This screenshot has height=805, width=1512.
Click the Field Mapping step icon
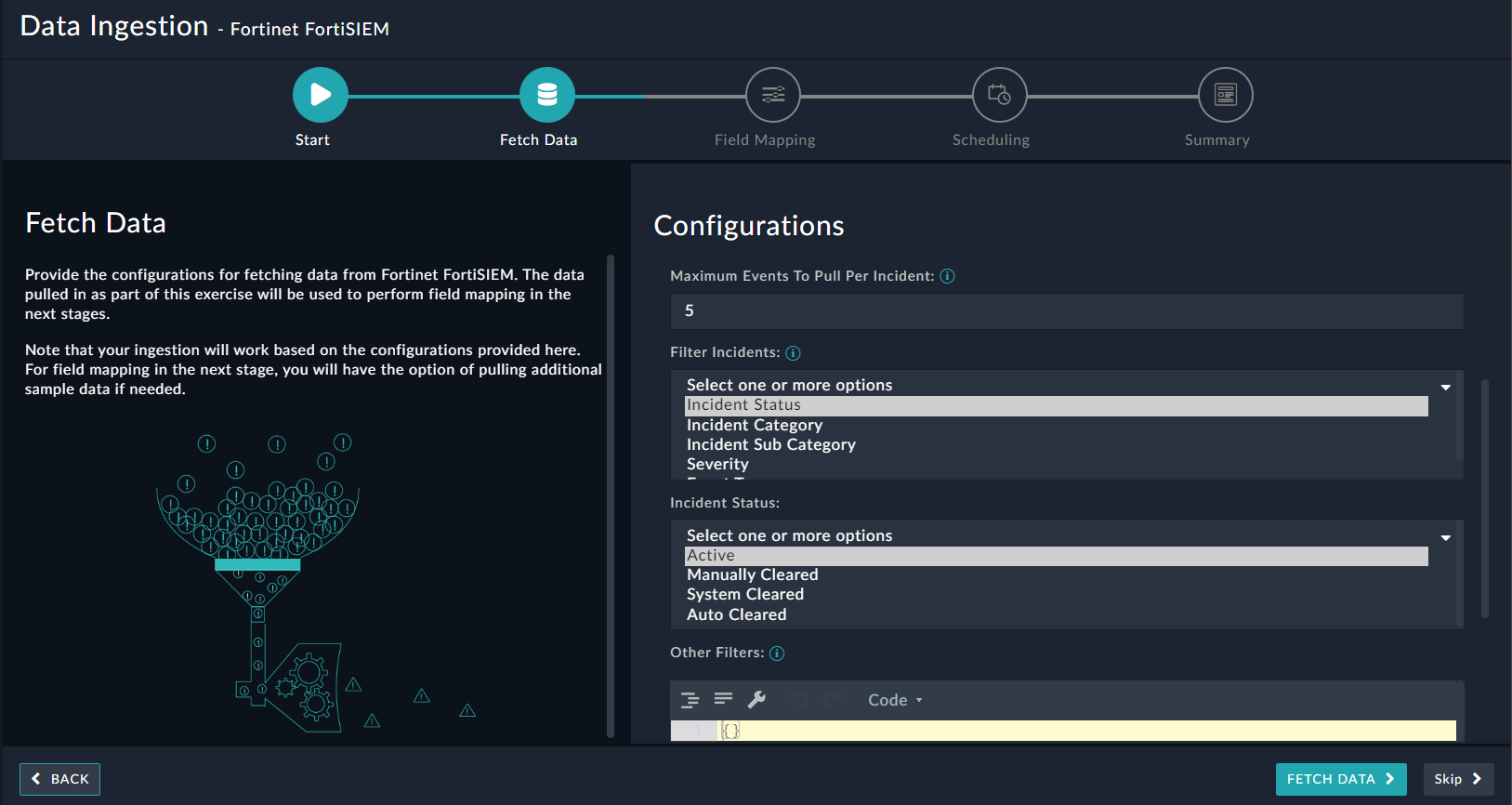[772, 95]
